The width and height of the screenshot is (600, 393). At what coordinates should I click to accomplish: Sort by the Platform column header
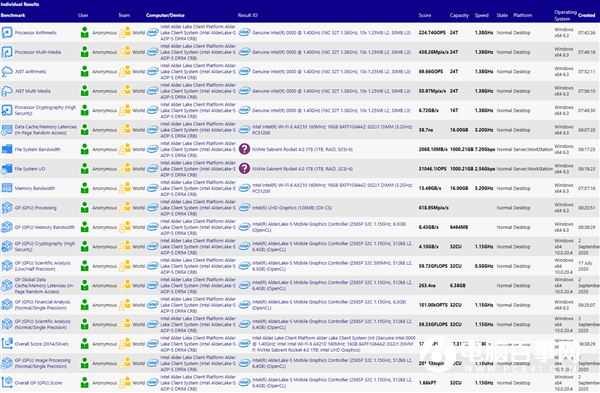(523, 15)
